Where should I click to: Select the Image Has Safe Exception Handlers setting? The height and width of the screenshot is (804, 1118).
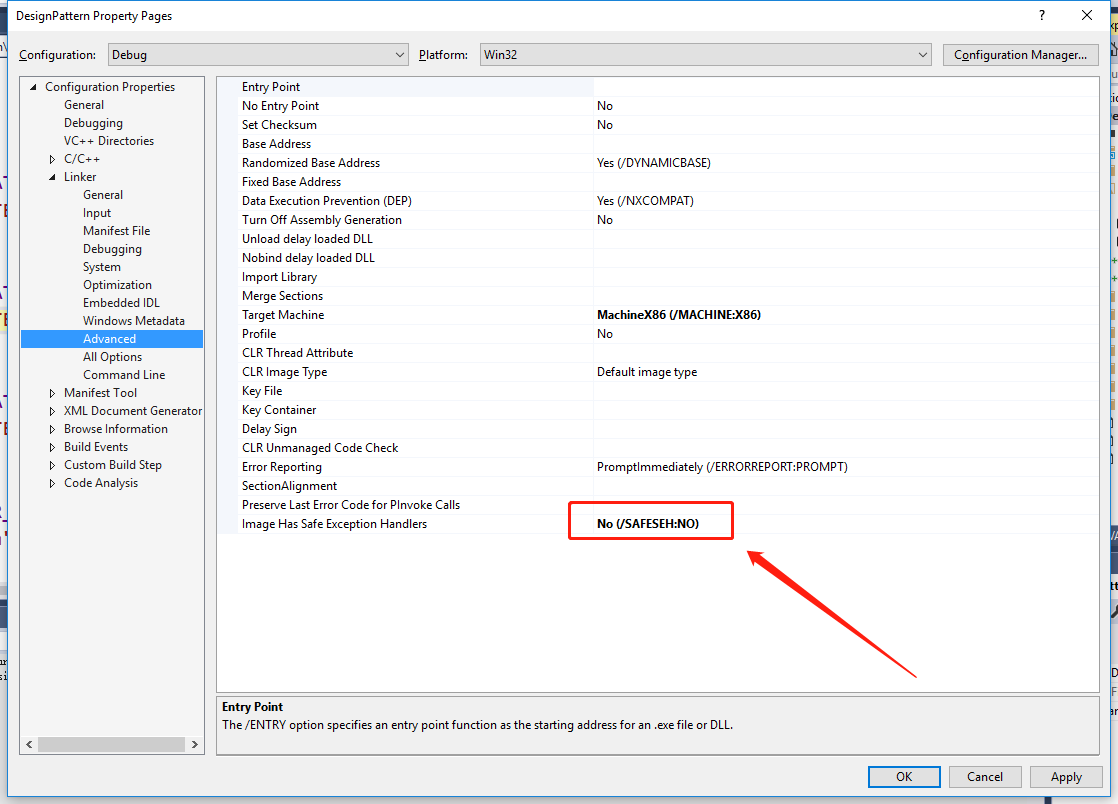point(334,523)
